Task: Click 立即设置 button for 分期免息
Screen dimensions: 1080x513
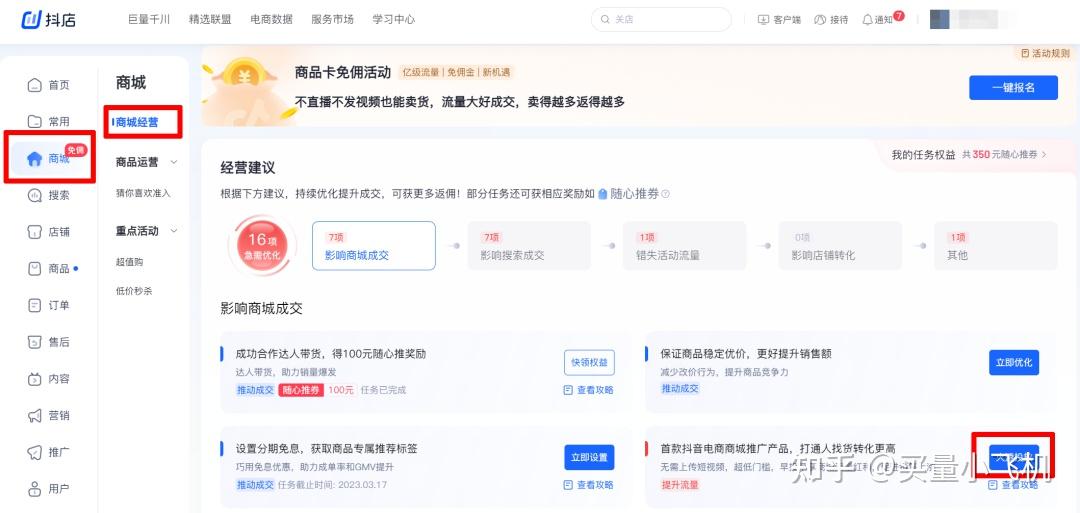Action: [x=590, y=458]
